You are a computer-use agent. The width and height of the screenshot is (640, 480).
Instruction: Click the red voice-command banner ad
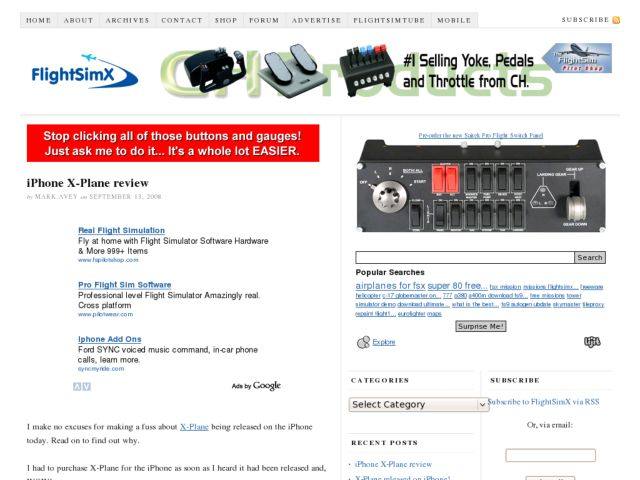point(173,143)
